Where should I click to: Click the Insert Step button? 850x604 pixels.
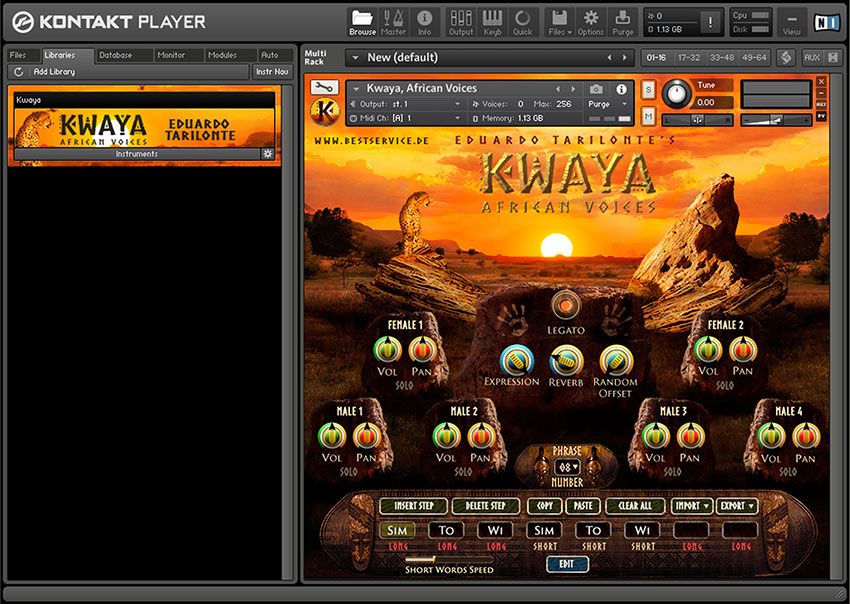414,506
